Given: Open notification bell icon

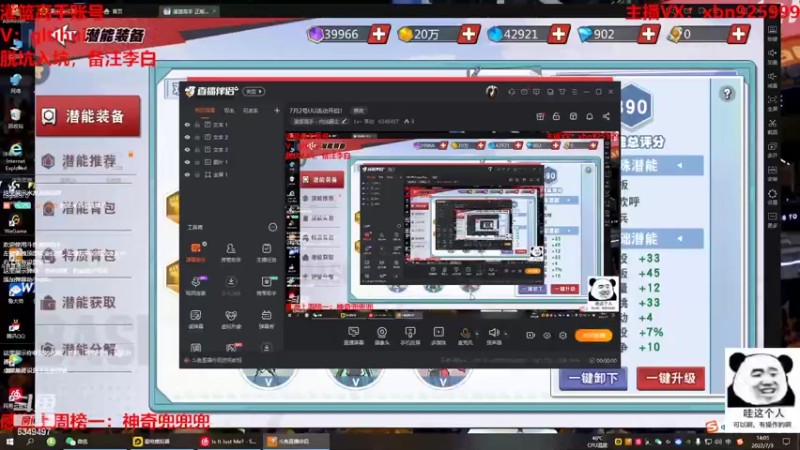Looking at the screenshot, I should 589,116.
